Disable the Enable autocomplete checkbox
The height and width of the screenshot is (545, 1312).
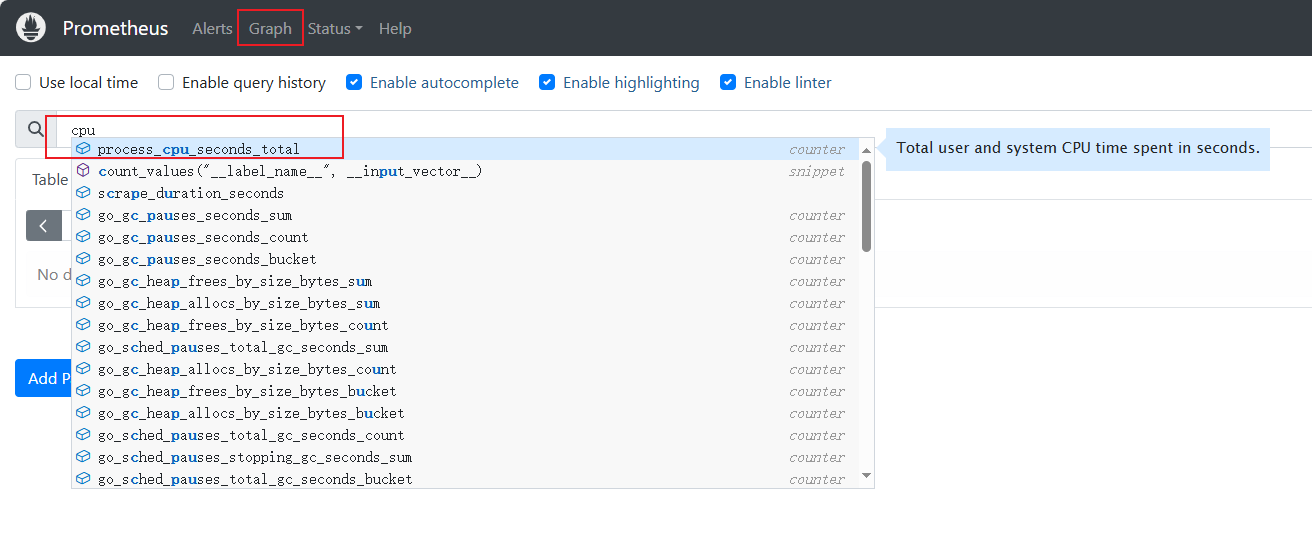(353, 82)
